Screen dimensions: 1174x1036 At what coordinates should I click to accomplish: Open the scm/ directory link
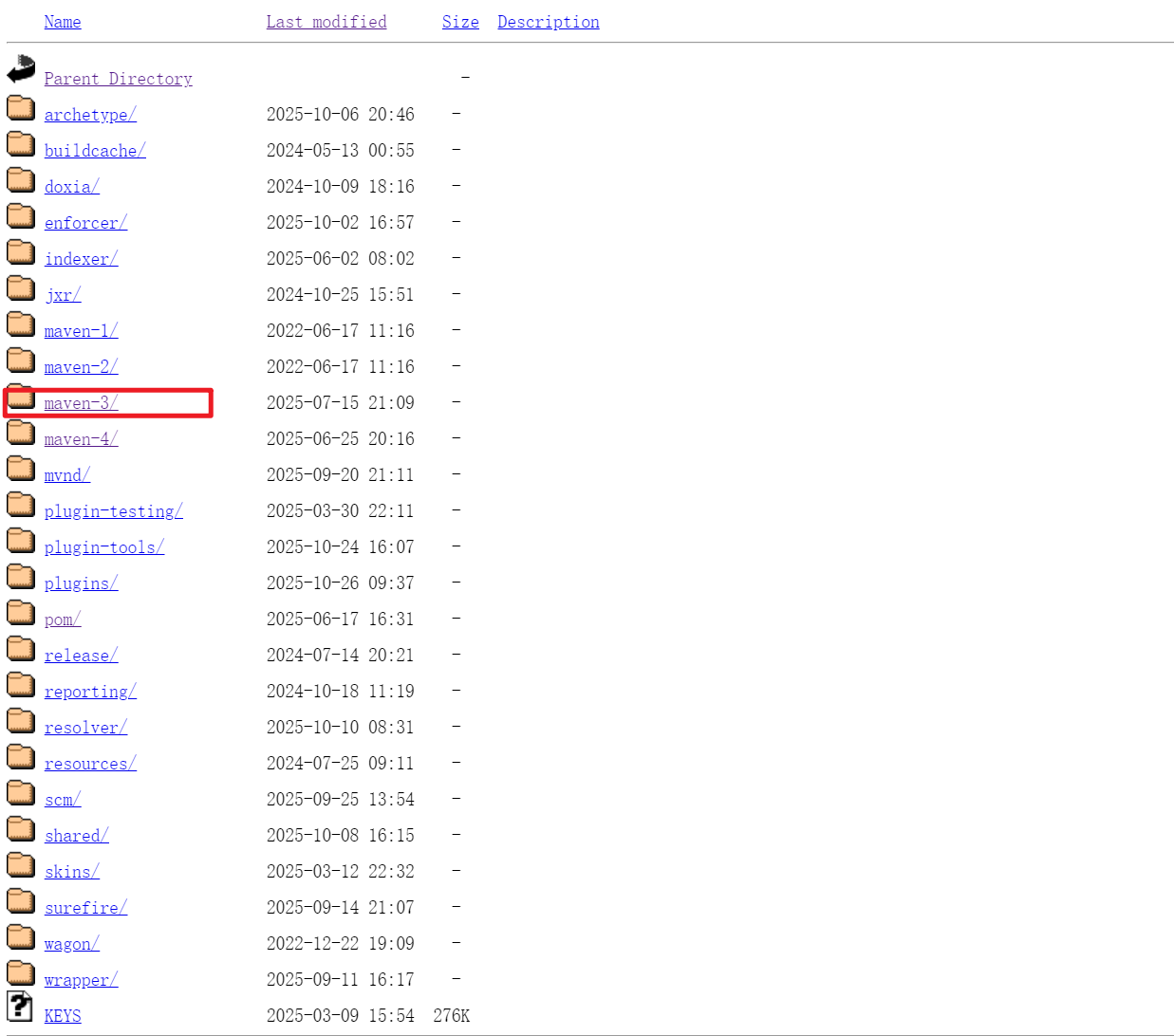[63, 800]
